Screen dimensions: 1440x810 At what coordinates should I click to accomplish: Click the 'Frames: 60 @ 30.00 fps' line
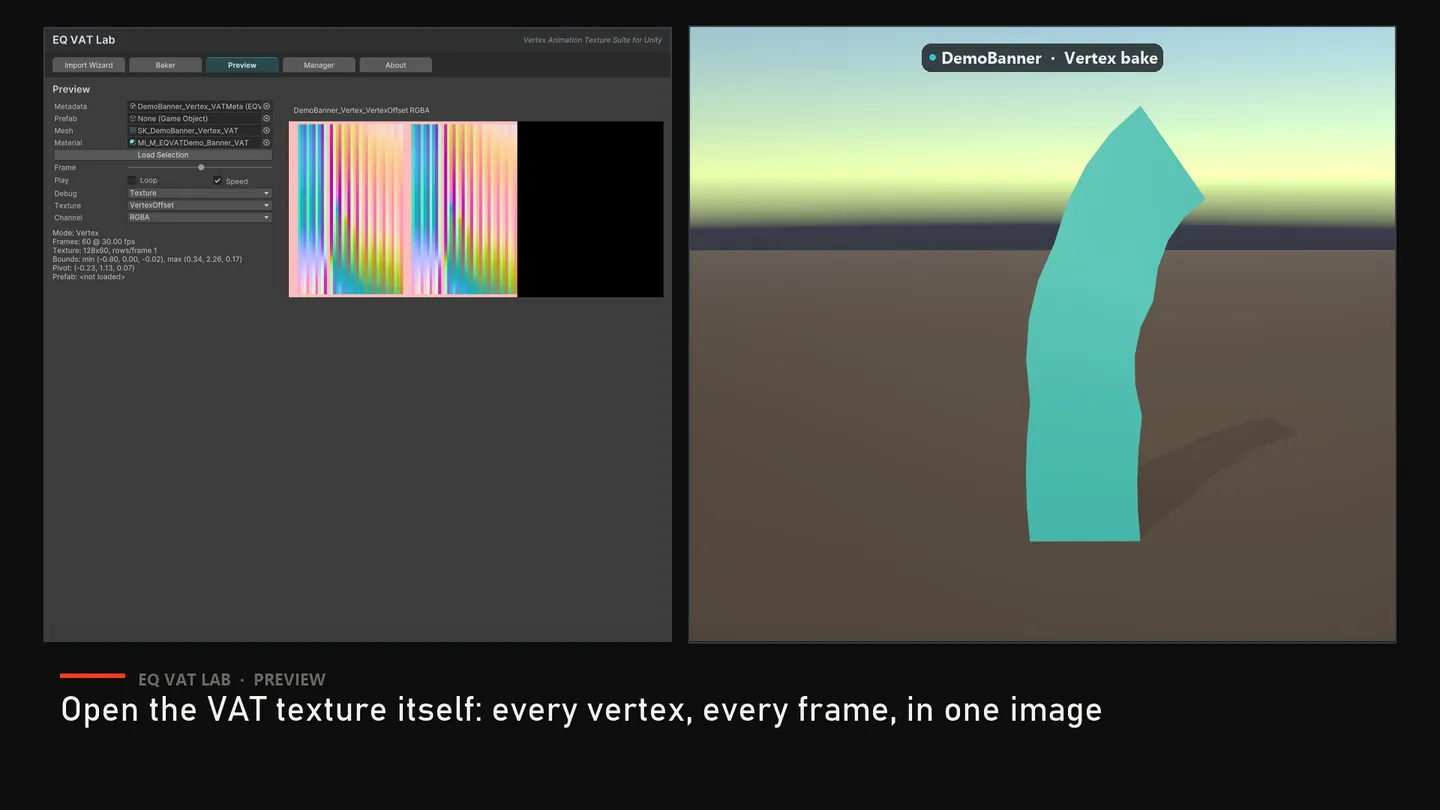pyautogui.click(x=94, y=242)
